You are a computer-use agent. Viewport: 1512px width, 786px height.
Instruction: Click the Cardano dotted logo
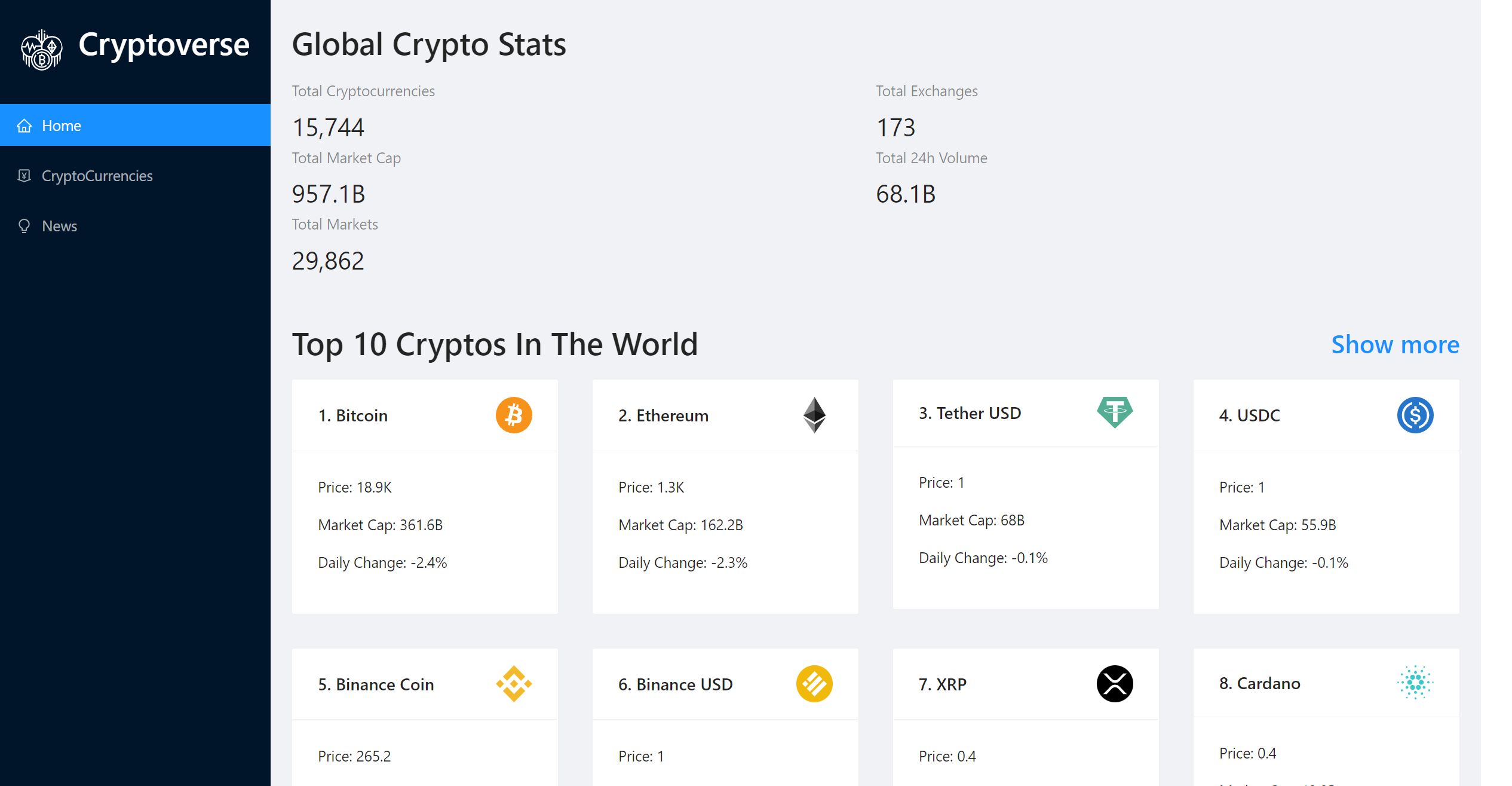coord(1415,683)
